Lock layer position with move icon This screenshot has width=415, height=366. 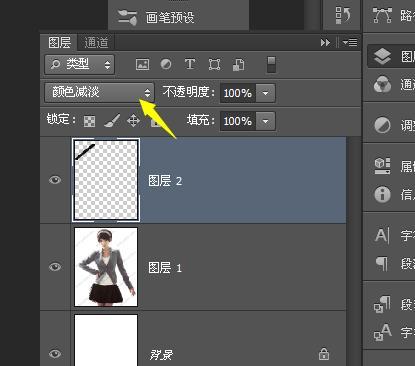(x=133, y=121)
